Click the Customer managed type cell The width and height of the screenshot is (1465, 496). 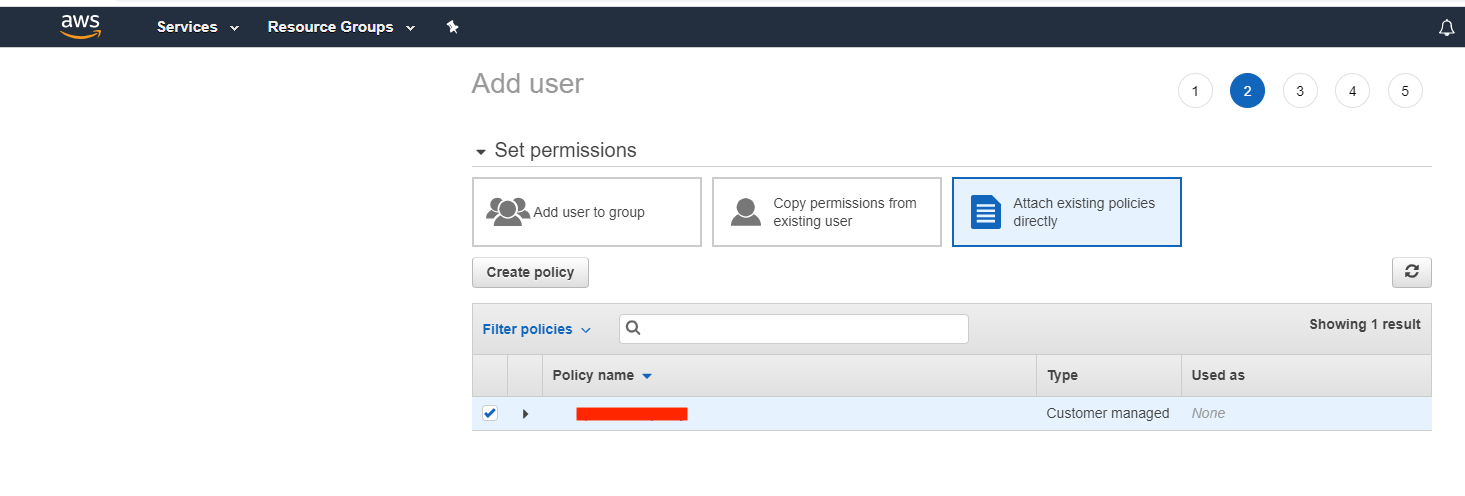(x=1108, y=413)
